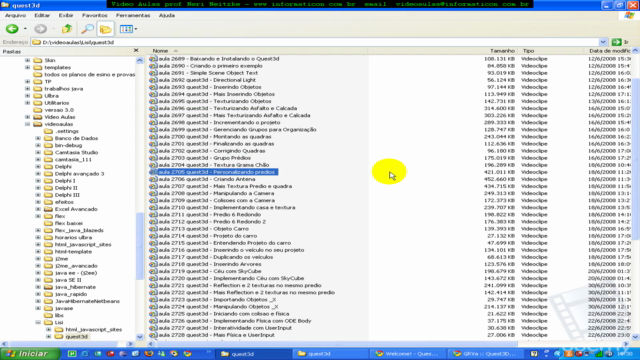Screen dimensions: 640x360
Task: Click the file list vertical scrollbar
Action: tap(636, 194)
